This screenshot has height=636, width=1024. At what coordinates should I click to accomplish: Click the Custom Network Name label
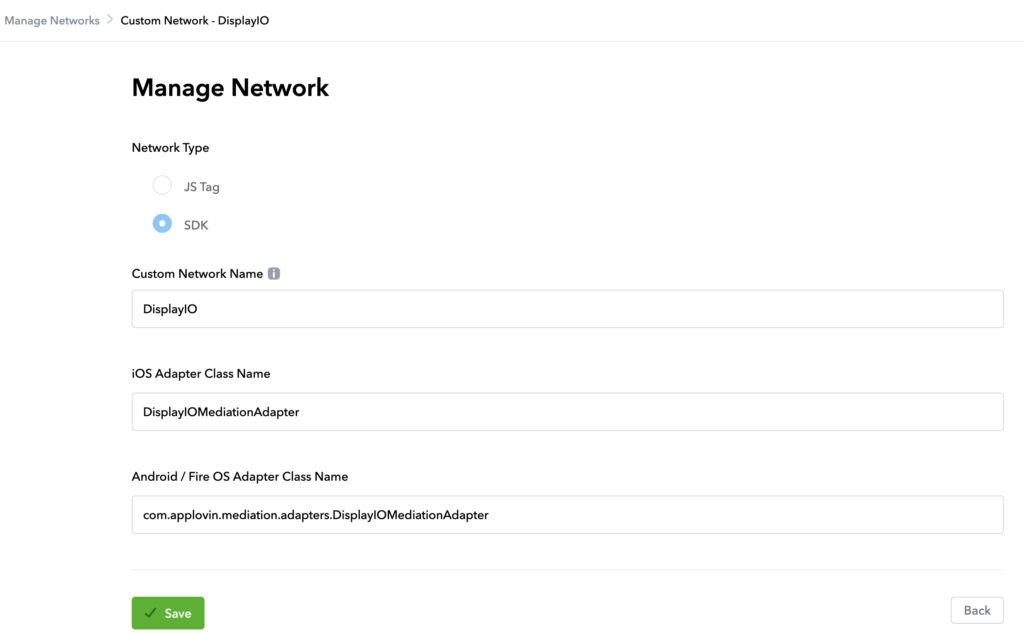point(197,274)
